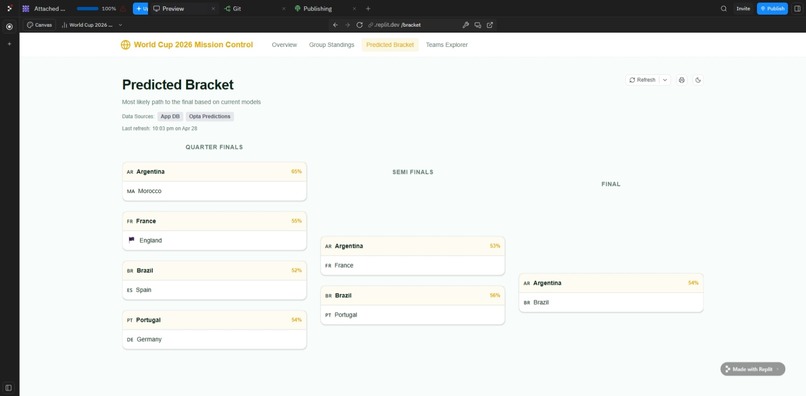Click the Invite button
This screenshot has height=396, width=806.
(743, 9)
